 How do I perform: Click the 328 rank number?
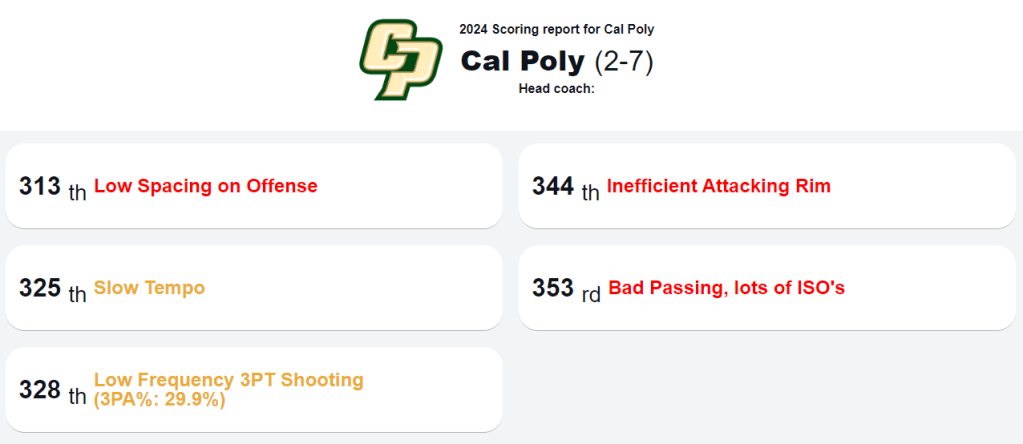(x=40, y=390)
